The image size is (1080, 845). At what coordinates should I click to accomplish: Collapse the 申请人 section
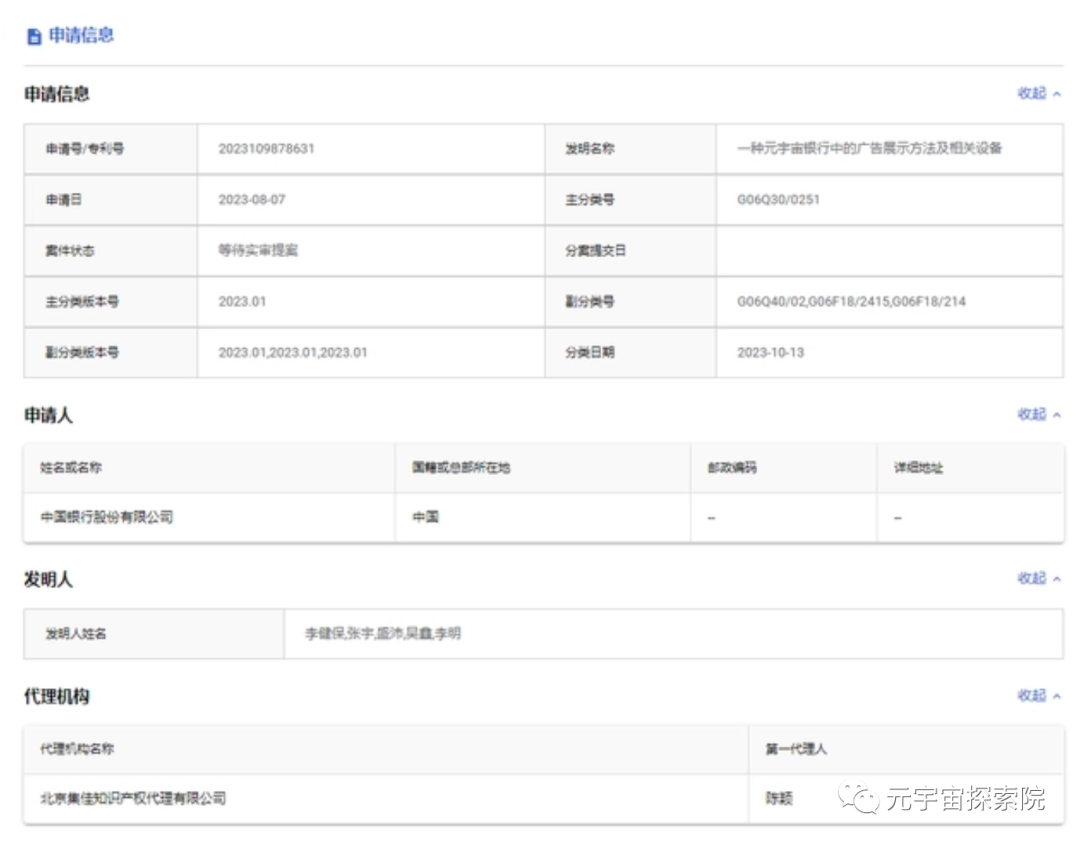[1039, 414]
